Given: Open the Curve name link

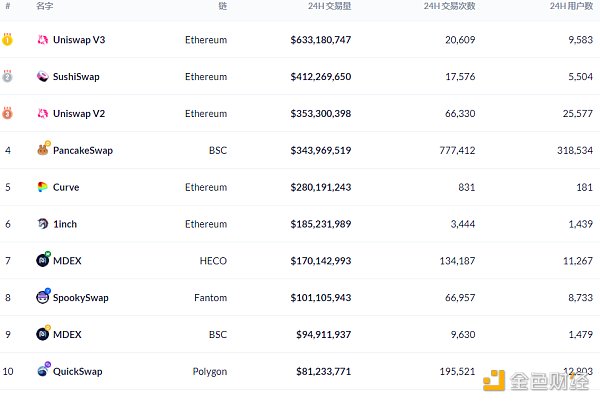Looking at the screenshot, I should (66, 187).
